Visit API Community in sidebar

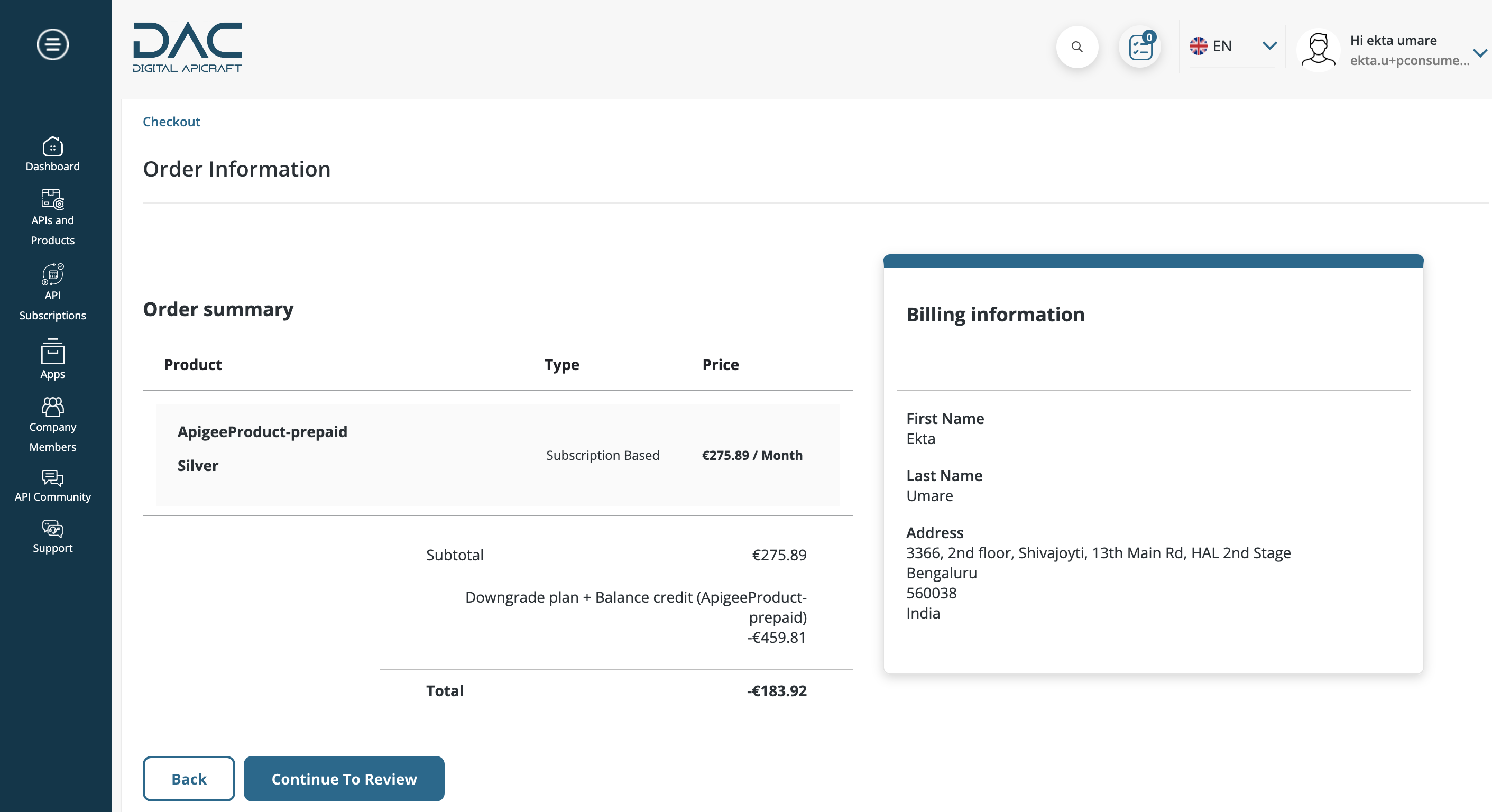[x=53, y=486]
